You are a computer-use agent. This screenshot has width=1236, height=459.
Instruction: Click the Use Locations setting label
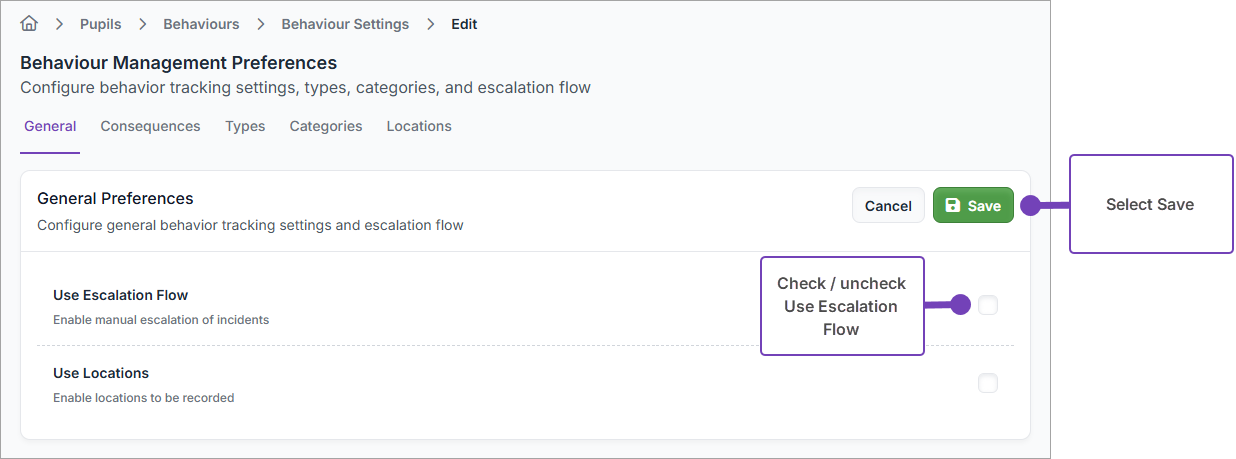(x=101, y=373)
